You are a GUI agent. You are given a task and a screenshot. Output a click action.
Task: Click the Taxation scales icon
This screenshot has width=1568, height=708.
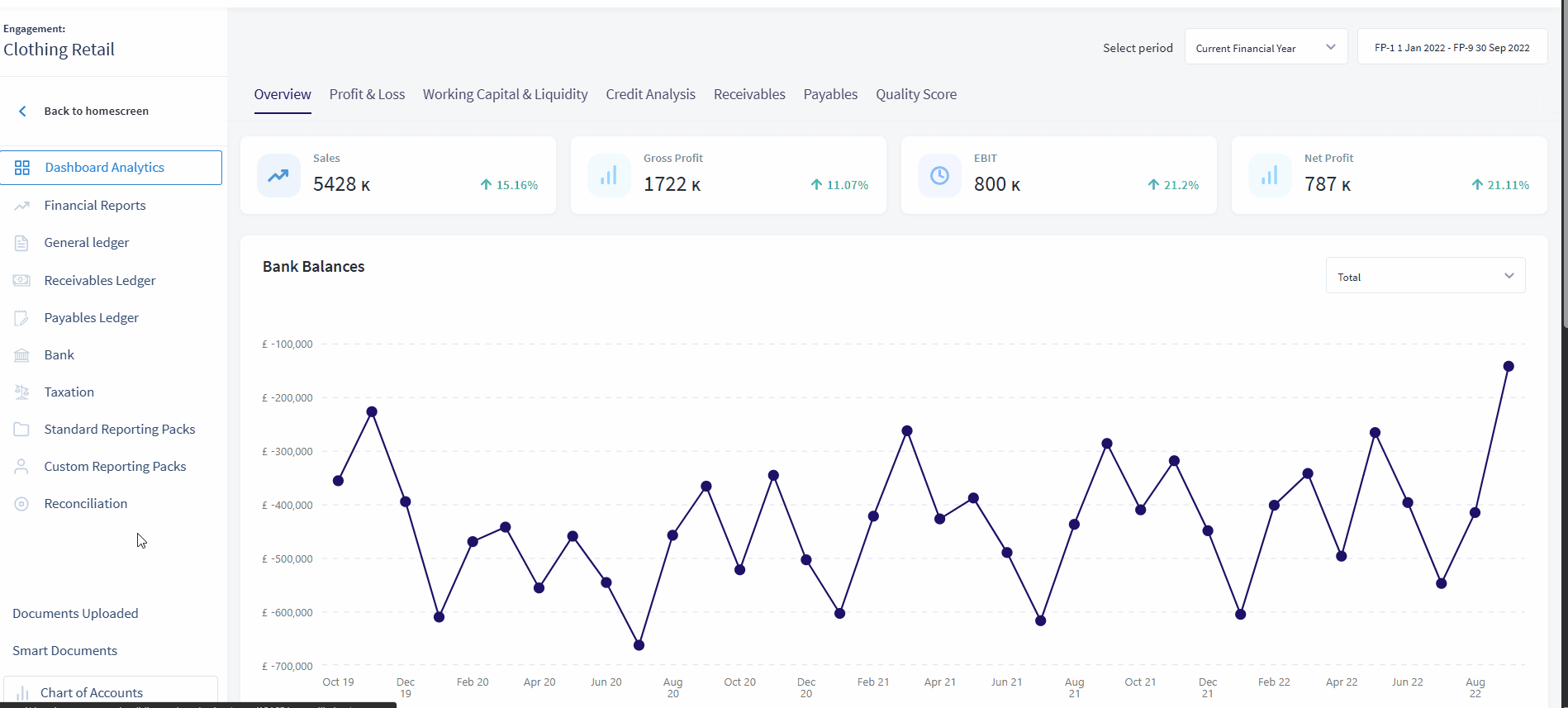pyautogui.click(x=22, y=392)
